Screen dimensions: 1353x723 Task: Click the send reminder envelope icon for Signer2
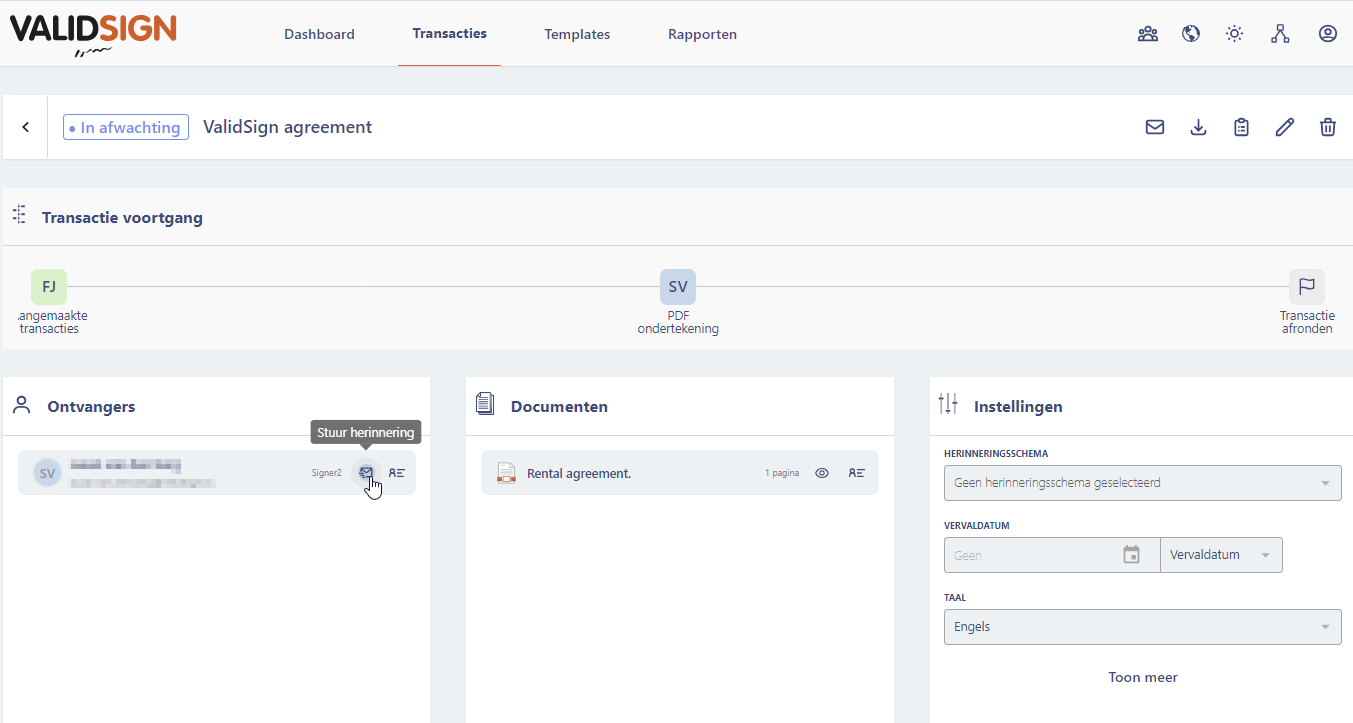(366, 473)
